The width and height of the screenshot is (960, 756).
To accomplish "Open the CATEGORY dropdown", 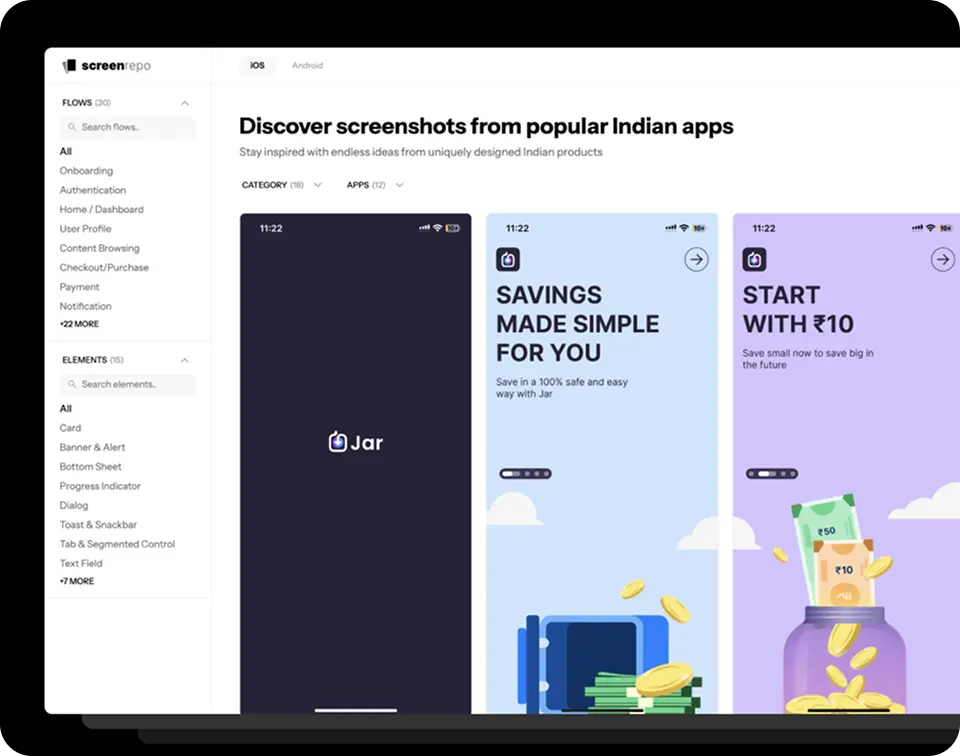I will [282, 185].
